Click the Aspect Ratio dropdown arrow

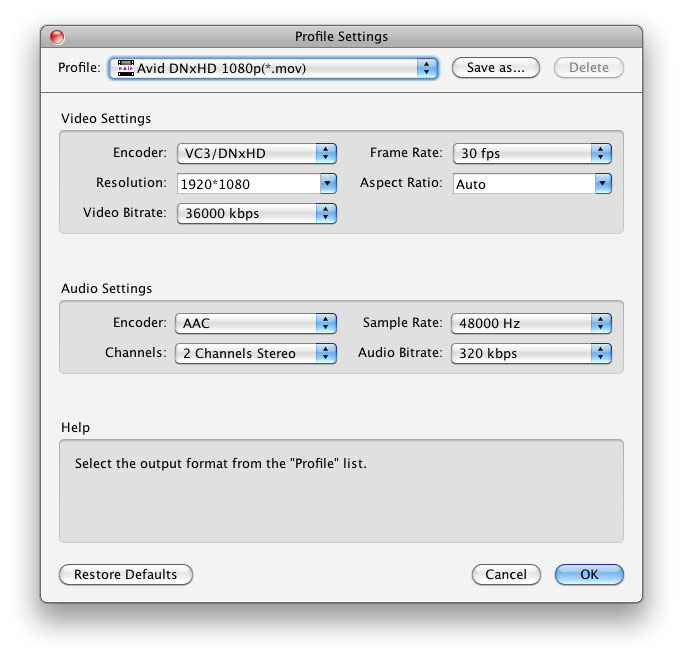[x=602, y=184]
